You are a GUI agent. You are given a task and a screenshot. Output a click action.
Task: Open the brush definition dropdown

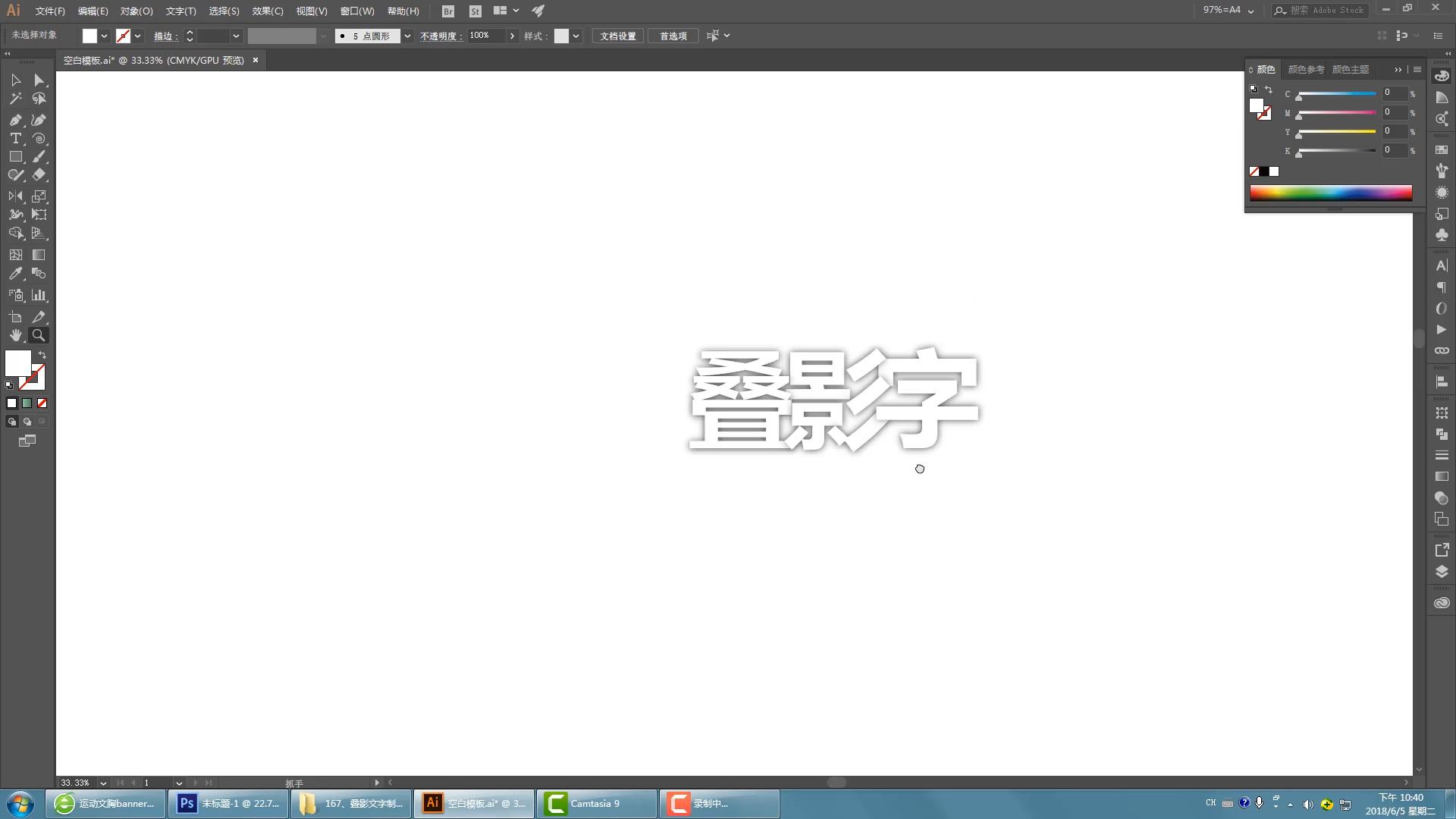[407, 36]
